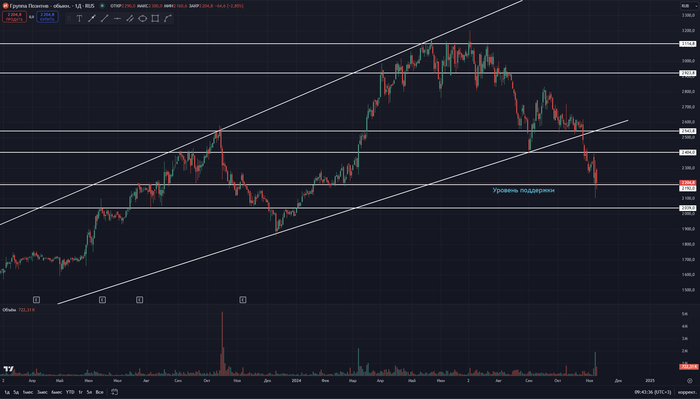Click the red sell price button
Screen dimensions: 700x399
(x=14, y=17)
